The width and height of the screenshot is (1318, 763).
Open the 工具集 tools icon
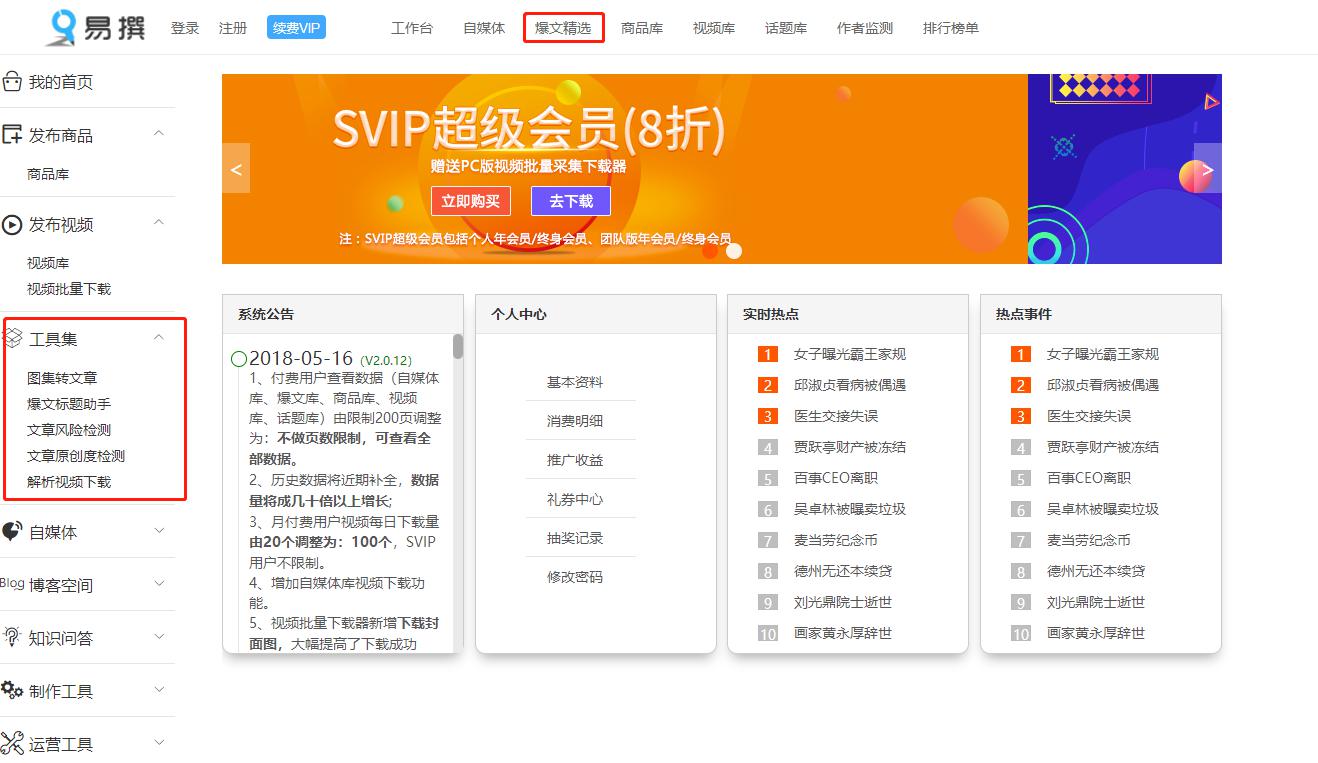tap(11, 338)
